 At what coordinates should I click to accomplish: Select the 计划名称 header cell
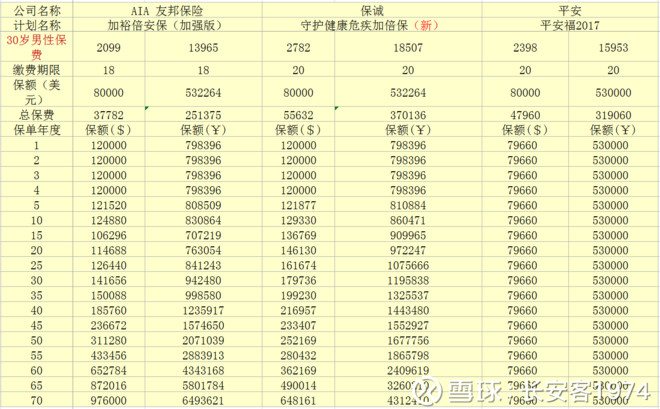coord(37,25)
